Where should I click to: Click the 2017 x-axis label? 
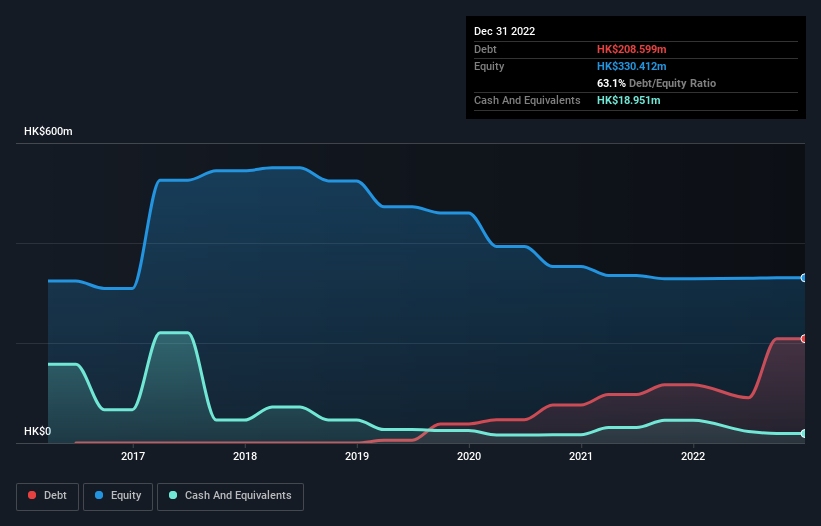click(x=133, y=456)
